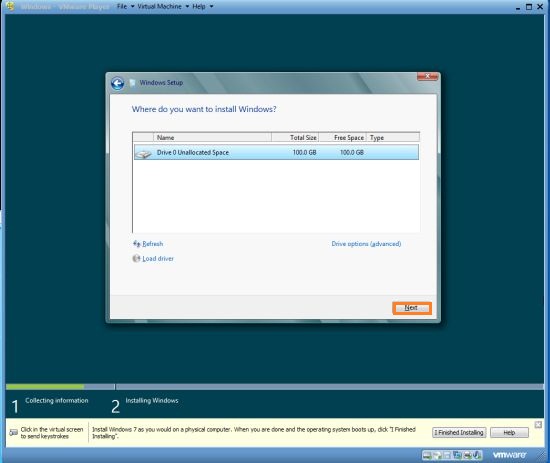
Task: Dismiss the yellow install hint bar
Action: click(538, 425)
